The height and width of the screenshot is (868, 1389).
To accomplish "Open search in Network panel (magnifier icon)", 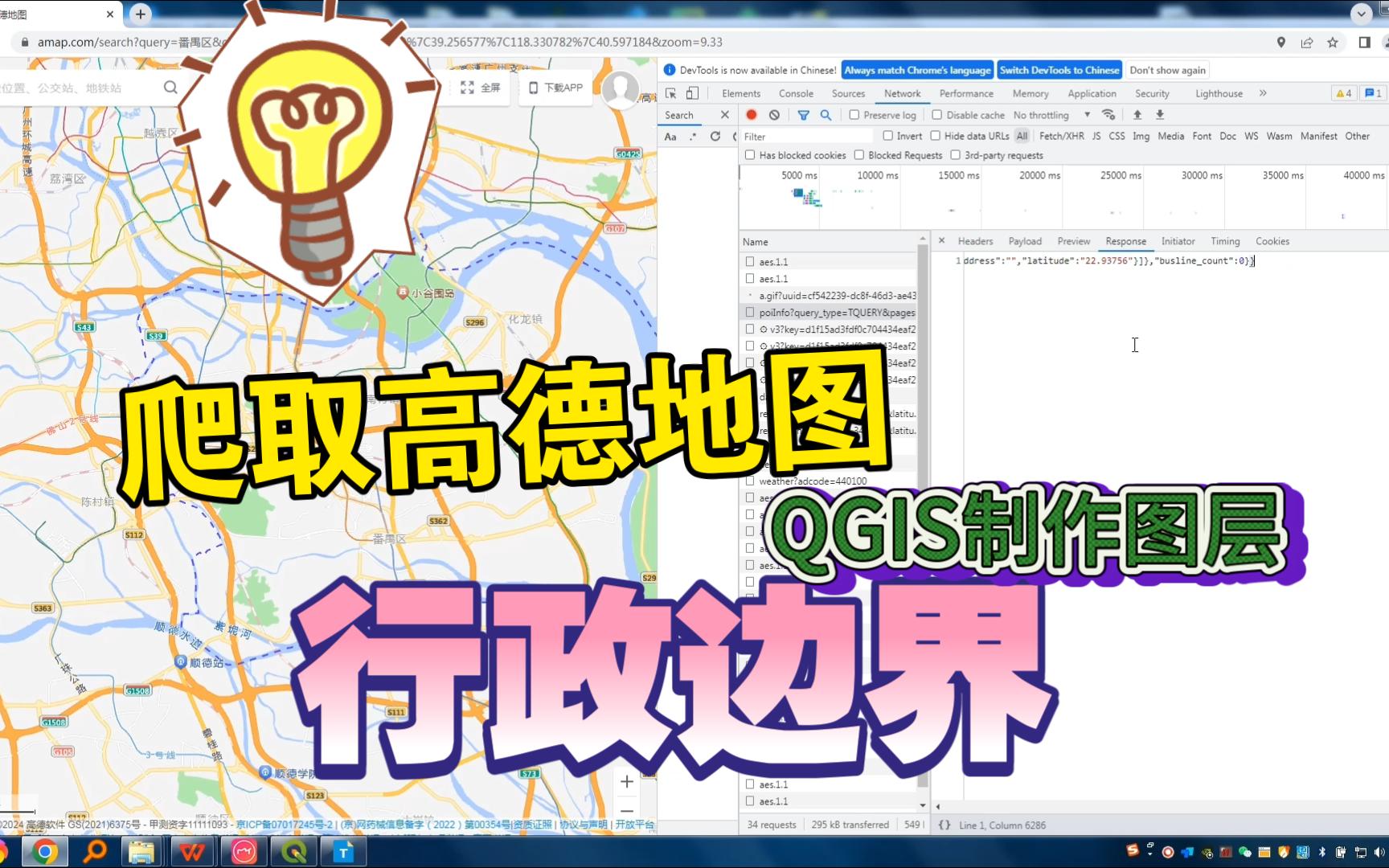I will (825, 115).
